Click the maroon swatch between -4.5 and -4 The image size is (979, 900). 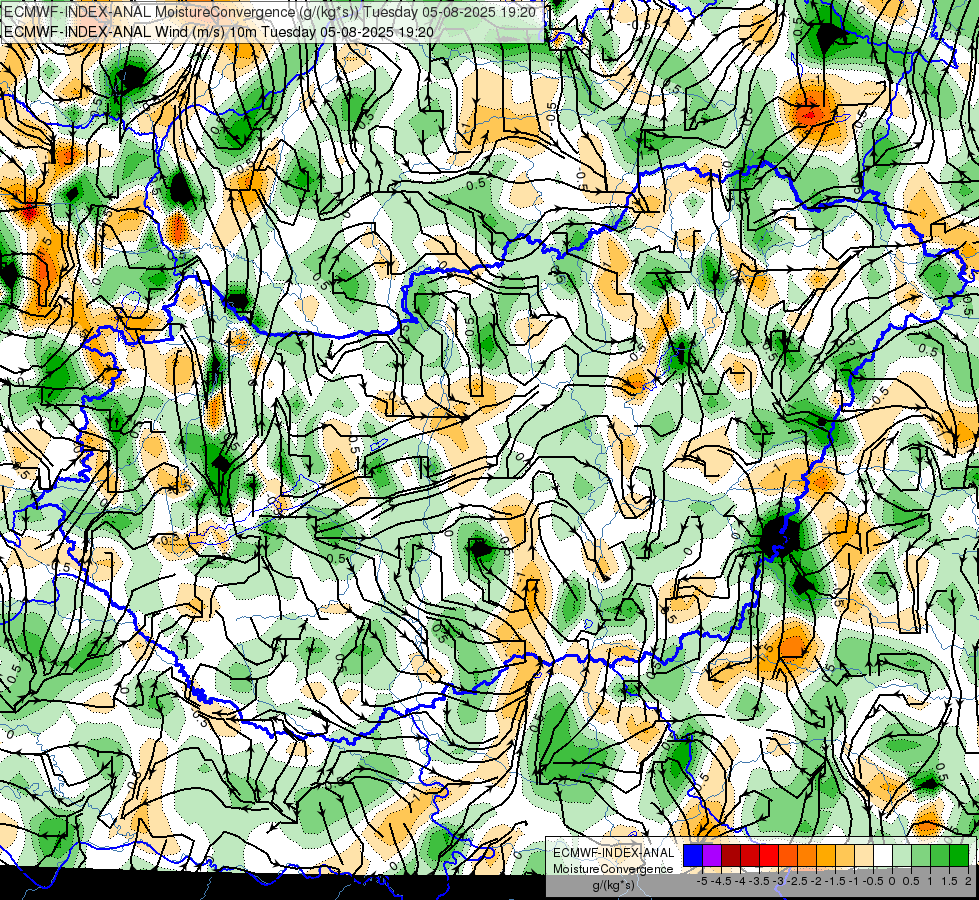pyautogui.click(x=731, y=855)
